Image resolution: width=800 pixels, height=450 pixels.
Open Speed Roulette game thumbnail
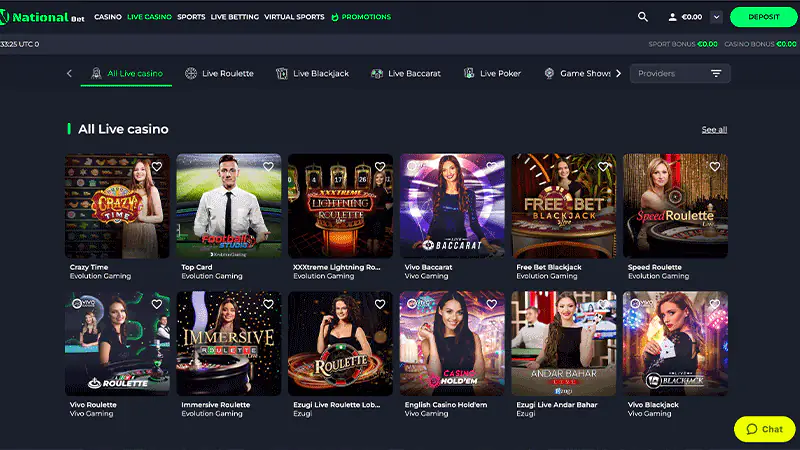point(676,206)
